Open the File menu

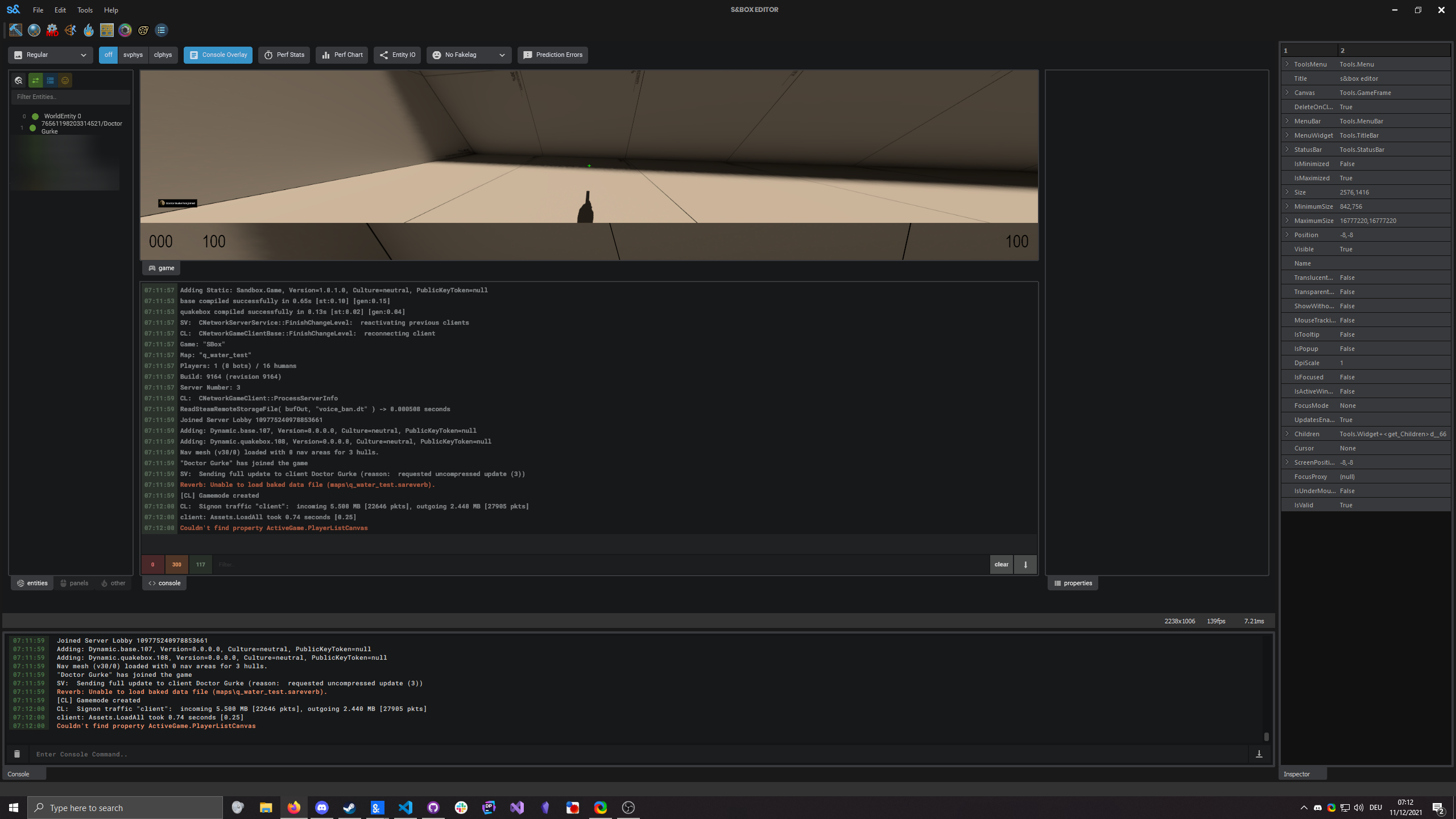pos(38,10)
